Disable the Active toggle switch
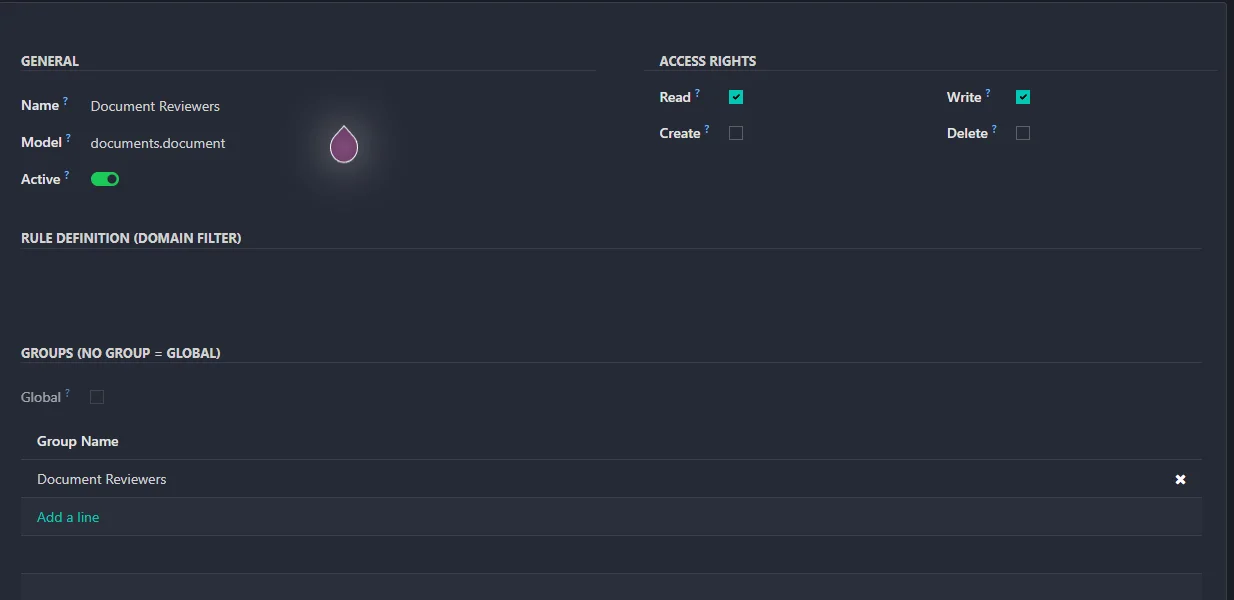The width and height of the screenshot is (1234, 600). pyautogui.click(x=105, y=179)
